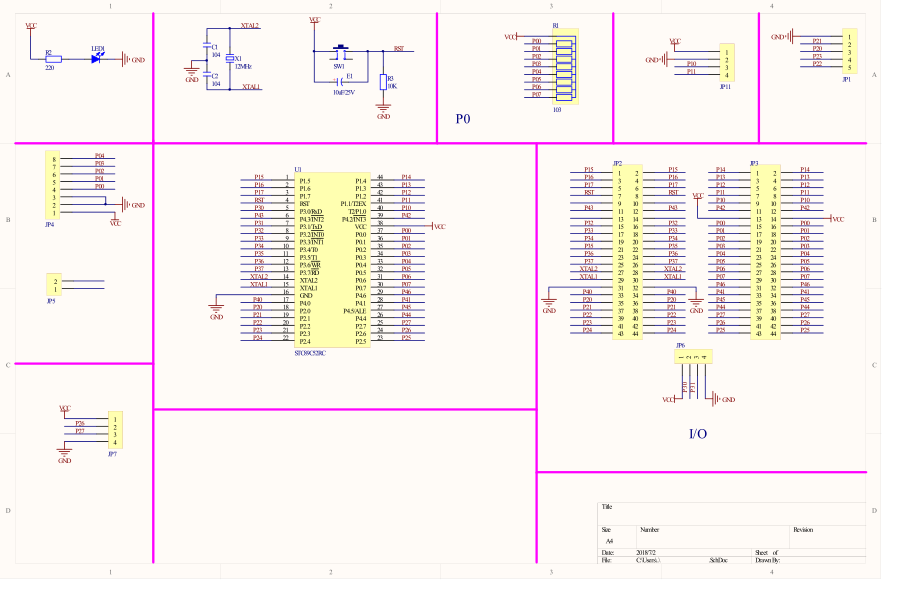Image resolution: width=905 pixels, height=602 pixels.
Task: Select the VCC port on U1 pin 38
Action: 438,227
